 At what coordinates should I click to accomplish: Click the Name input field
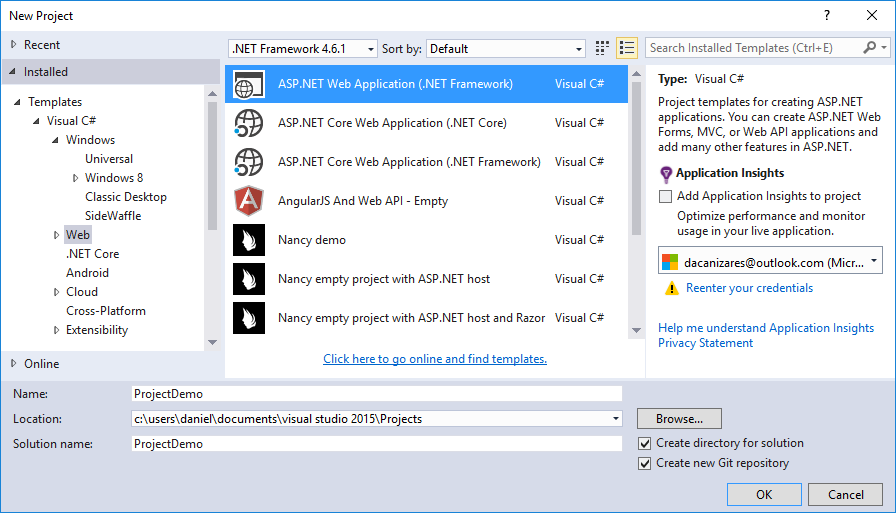[x=377, y=394]
